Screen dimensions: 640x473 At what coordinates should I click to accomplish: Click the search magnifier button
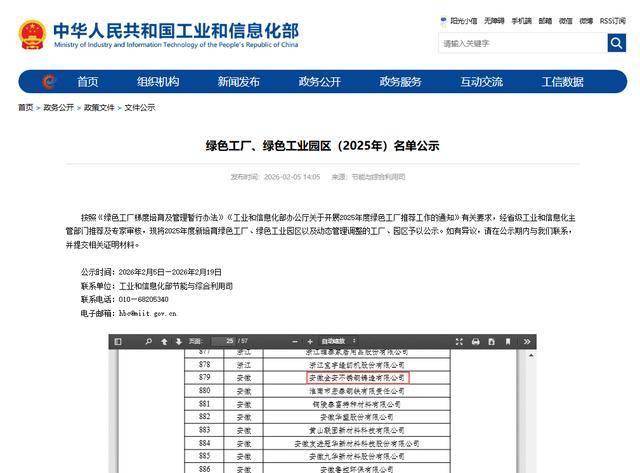coord(616,43)
